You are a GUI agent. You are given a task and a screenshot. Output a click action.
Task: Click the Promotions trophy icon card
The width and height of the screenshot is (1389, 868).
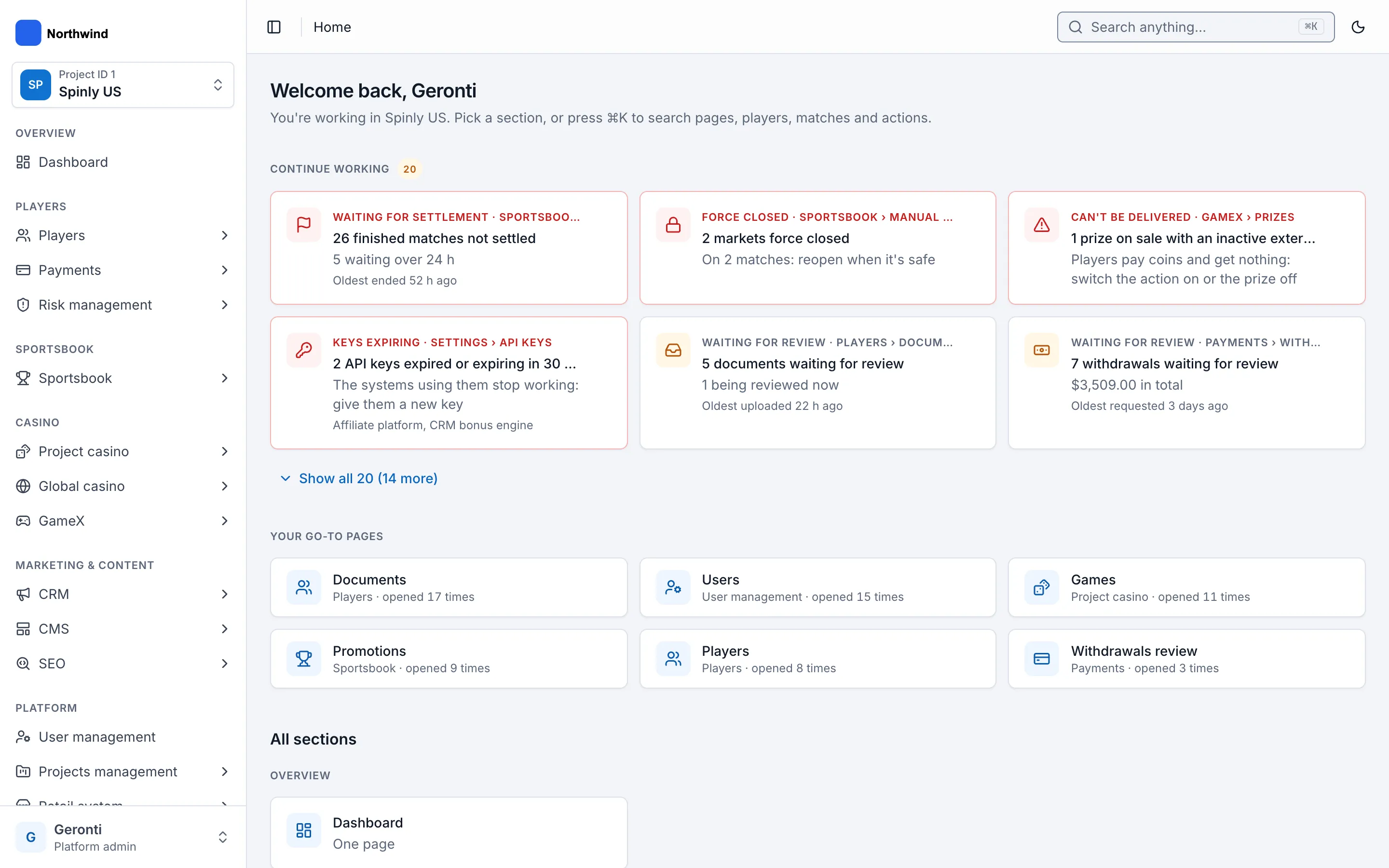304,658
